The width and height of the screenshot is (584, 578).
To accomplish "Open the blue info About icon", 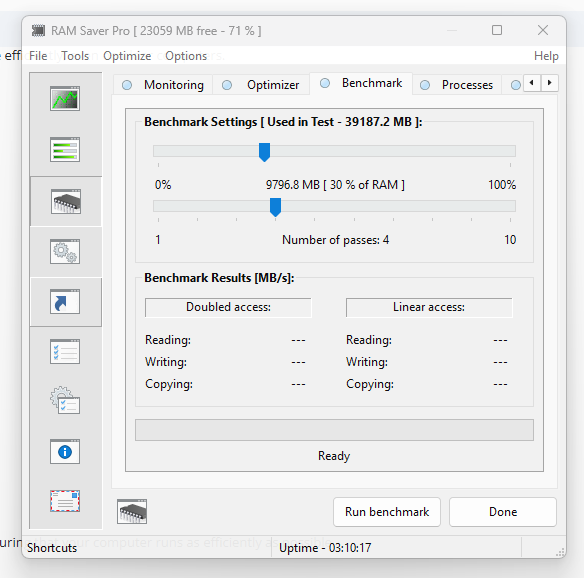I will point(65,451).
